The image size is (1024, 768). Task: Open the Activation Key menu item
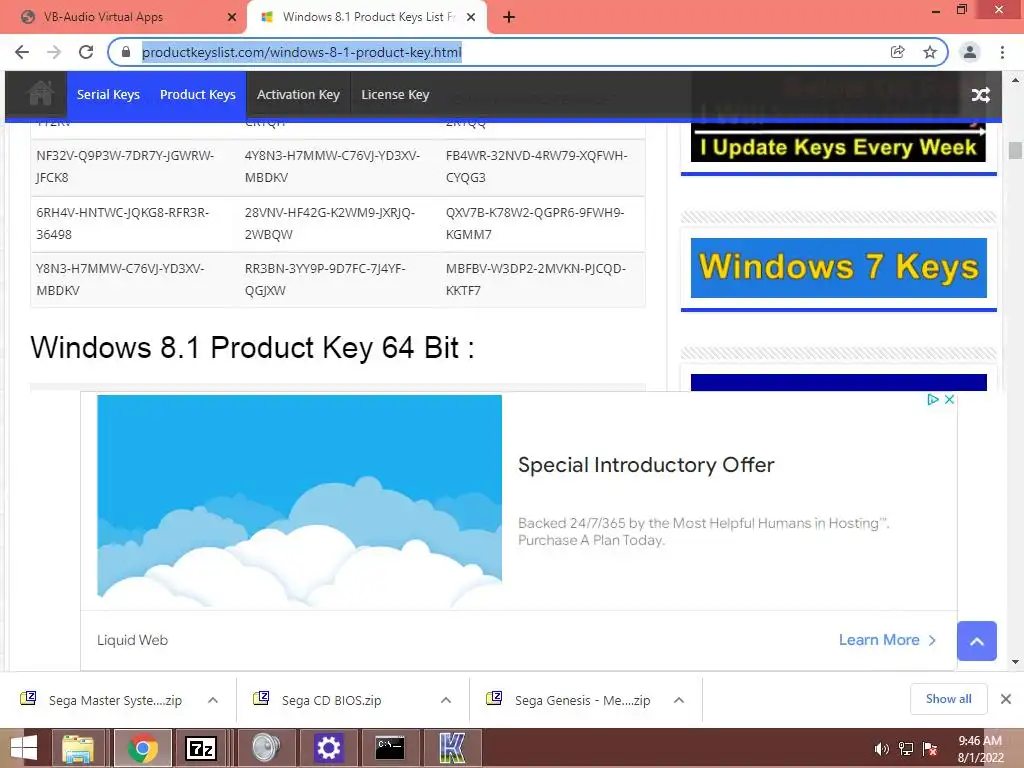coord(298,95)
